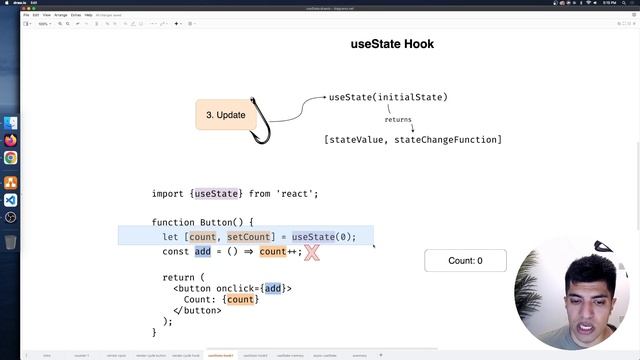This screenshot has width=640, height=360.
Task: Open the Extras menu
Action: 76,15
